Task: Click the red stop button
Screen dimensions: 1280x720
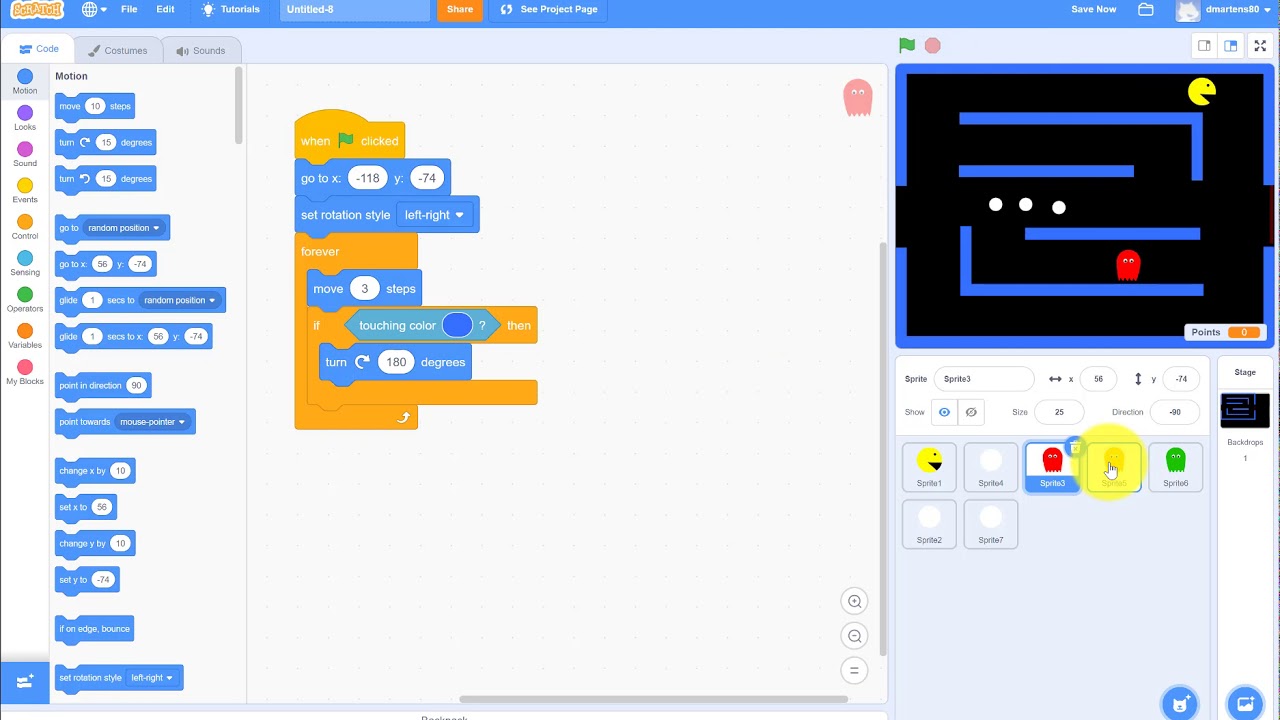Action: pos(932,45)
